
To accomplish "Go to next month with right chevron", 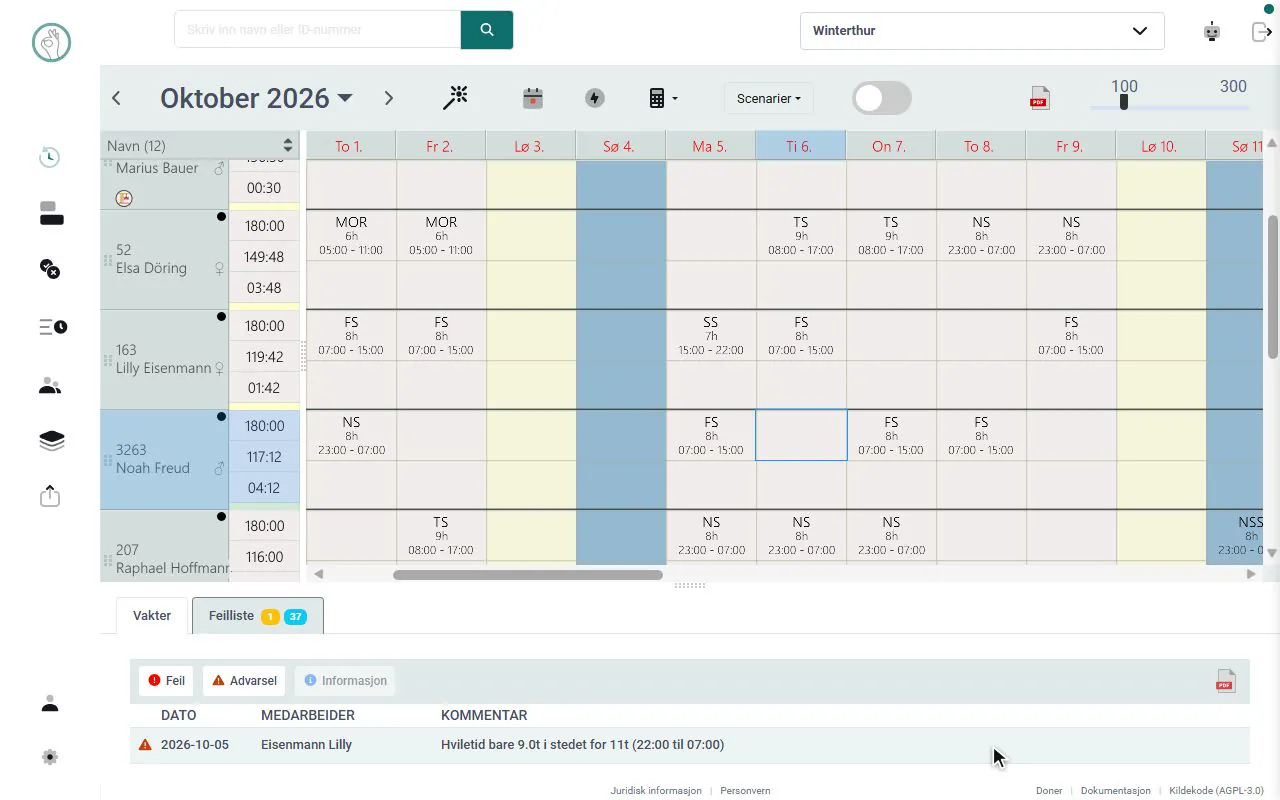I will (389, 98).
